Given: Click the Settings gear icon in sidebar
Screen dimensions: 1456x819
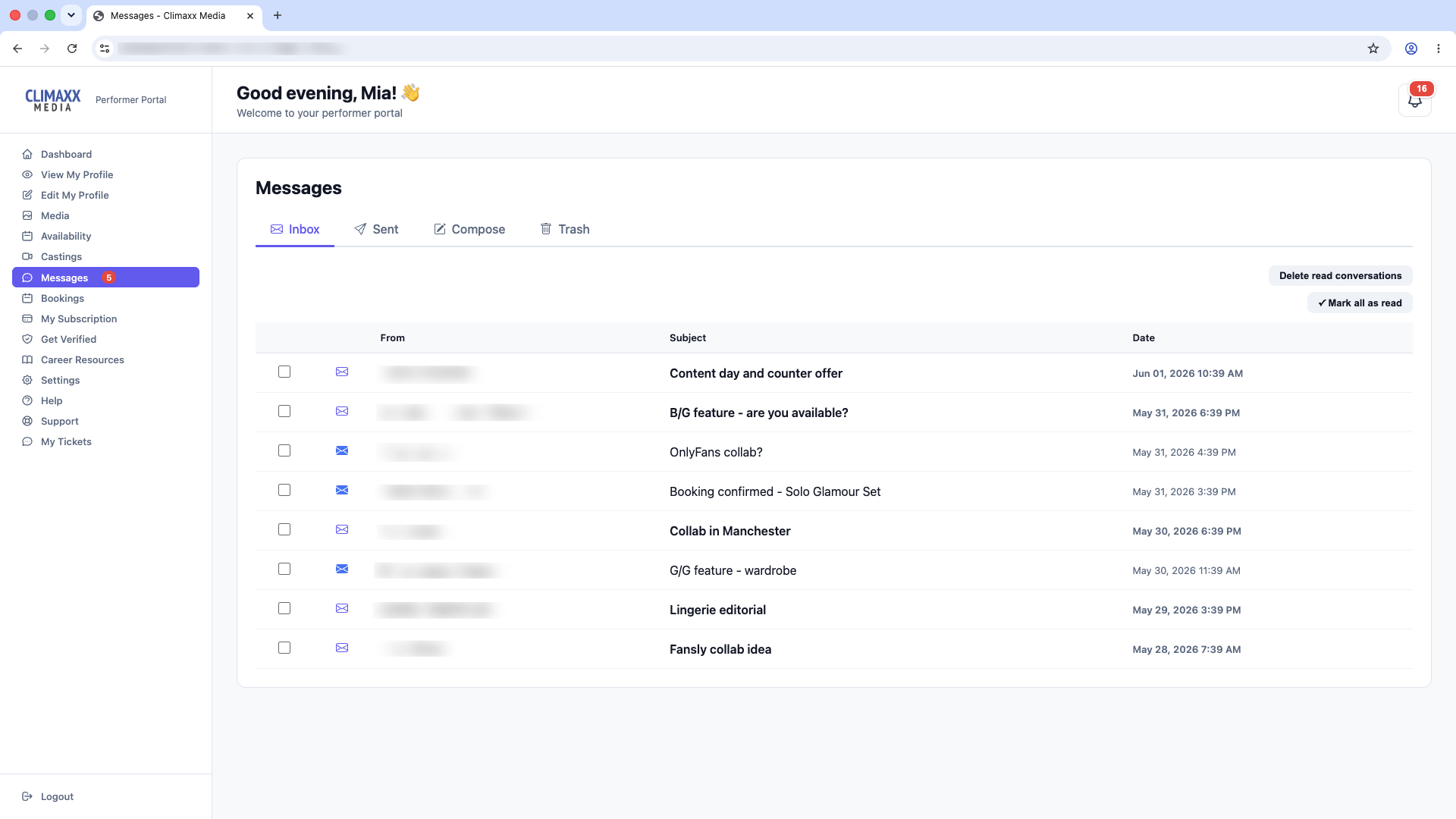Looking at the screenshot, I should click(27, 380).
